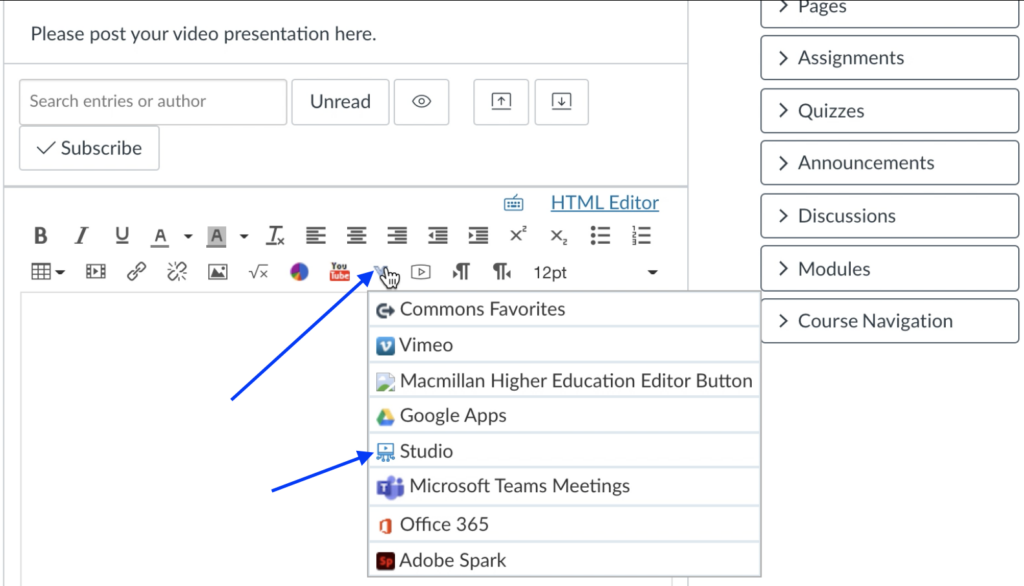Open the 12pt font size dropdown
Image resolution: width=1024 pixels, height=586 pixels.
click(x=595, y=272)
